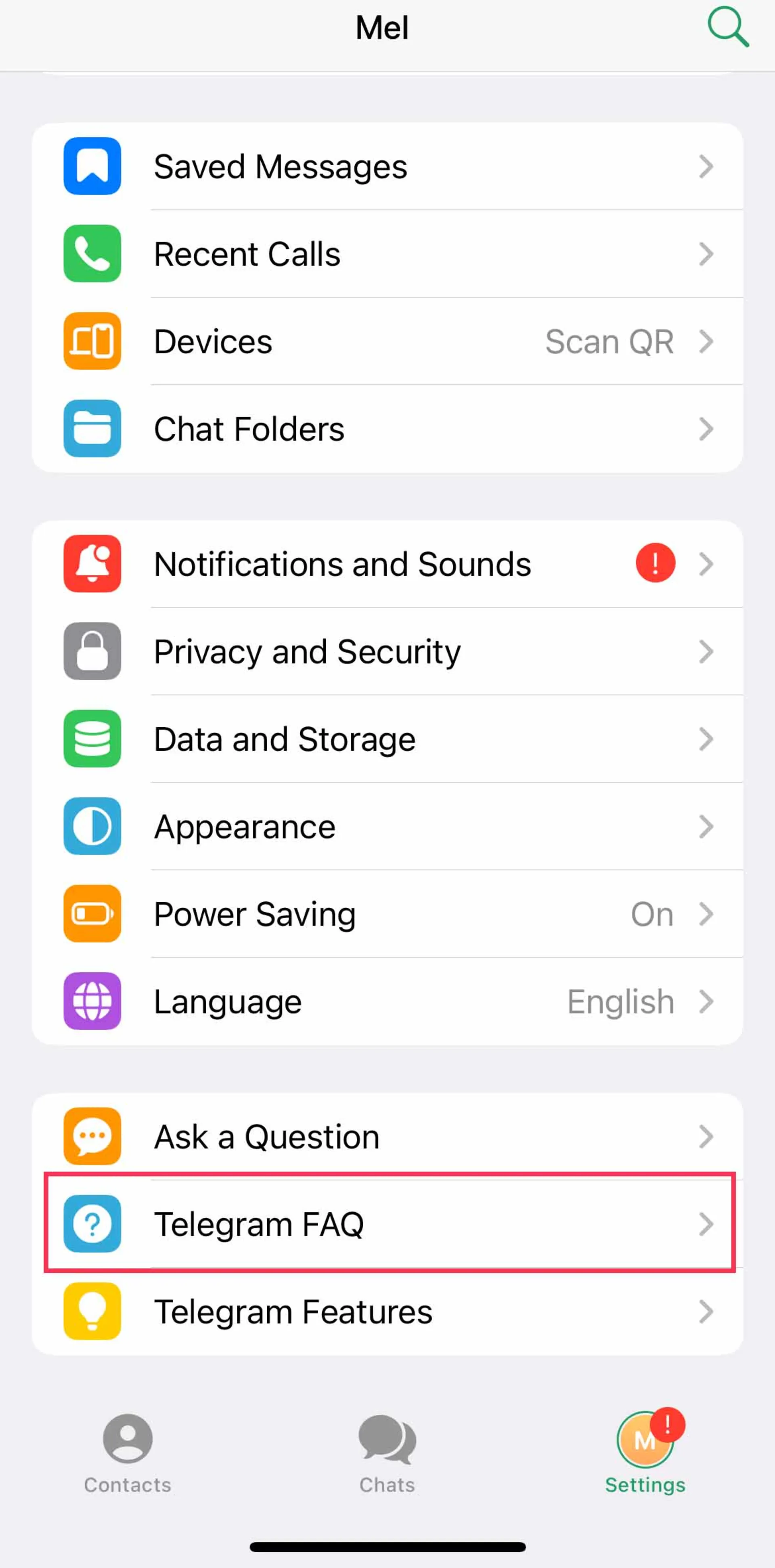Viewport: 775px width, 1568px height.
Task: Select English language option
Action: 620,1000
